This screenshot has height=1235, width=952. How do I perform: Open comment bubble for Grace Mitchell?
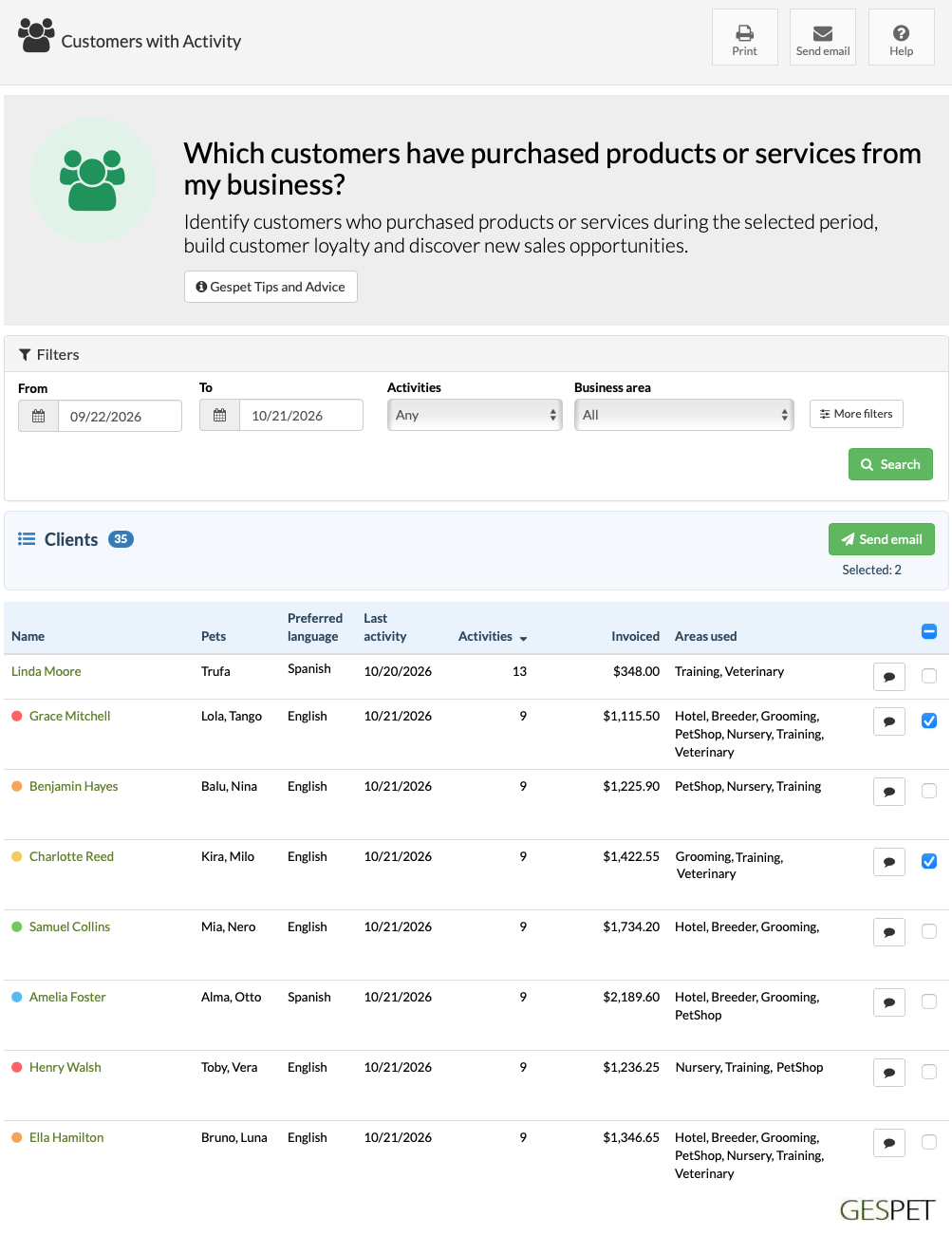pyautogui.click(x=889, y=721)
